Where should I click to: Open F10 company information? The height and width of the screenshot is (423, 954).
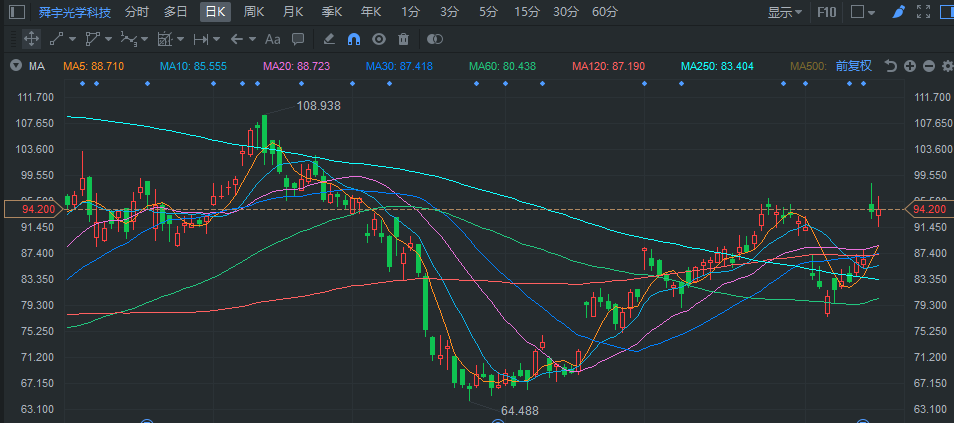click(827, 12)
